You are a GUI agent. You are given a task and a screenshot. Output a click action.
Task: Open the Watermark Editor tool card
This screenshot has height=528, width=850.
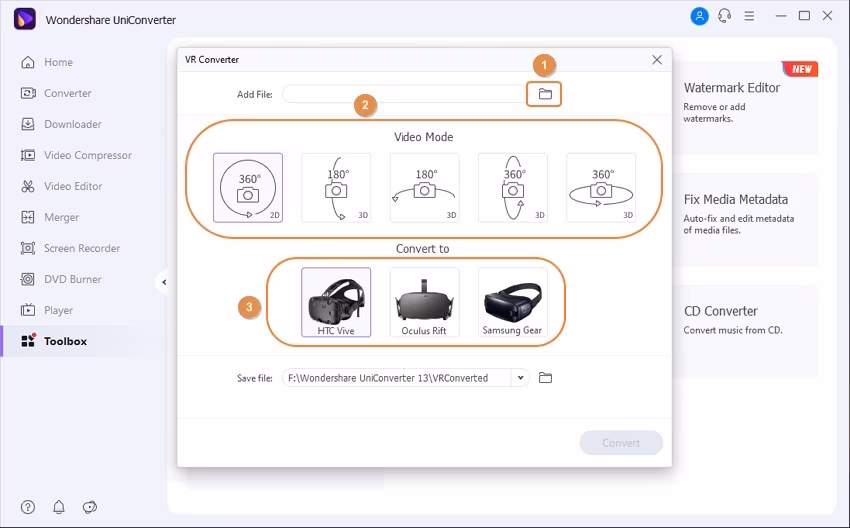point(745,107)
